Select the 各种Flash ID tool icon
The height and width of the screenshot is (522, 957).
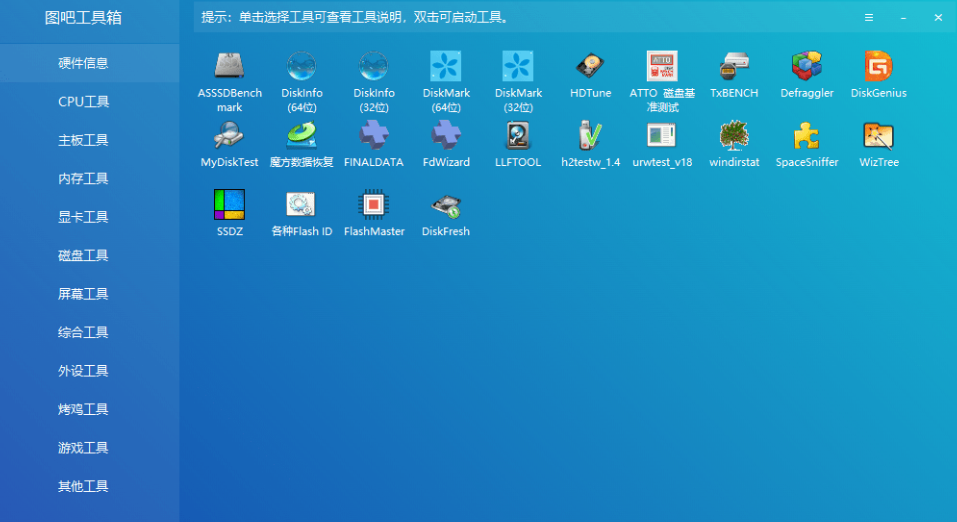click(302, 204)
